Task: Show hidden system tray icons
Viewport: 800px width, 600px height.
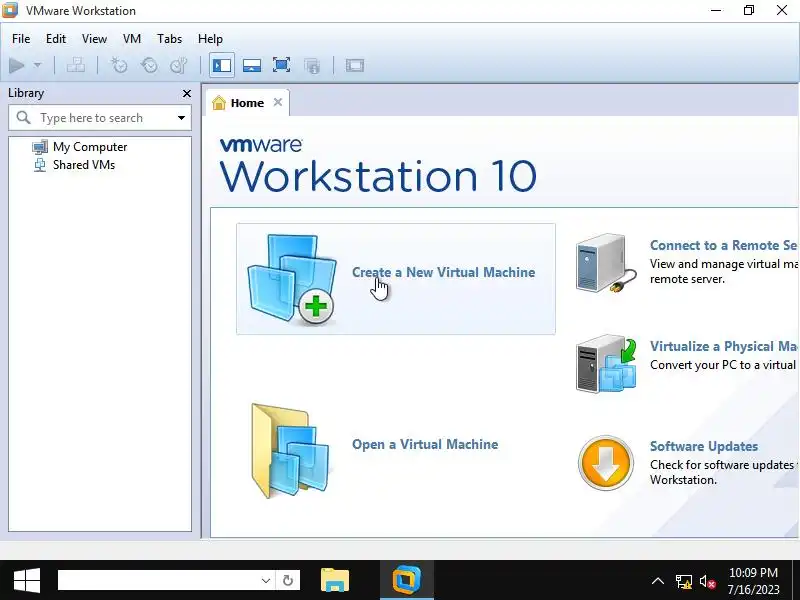Action: [x=658, y=581]
